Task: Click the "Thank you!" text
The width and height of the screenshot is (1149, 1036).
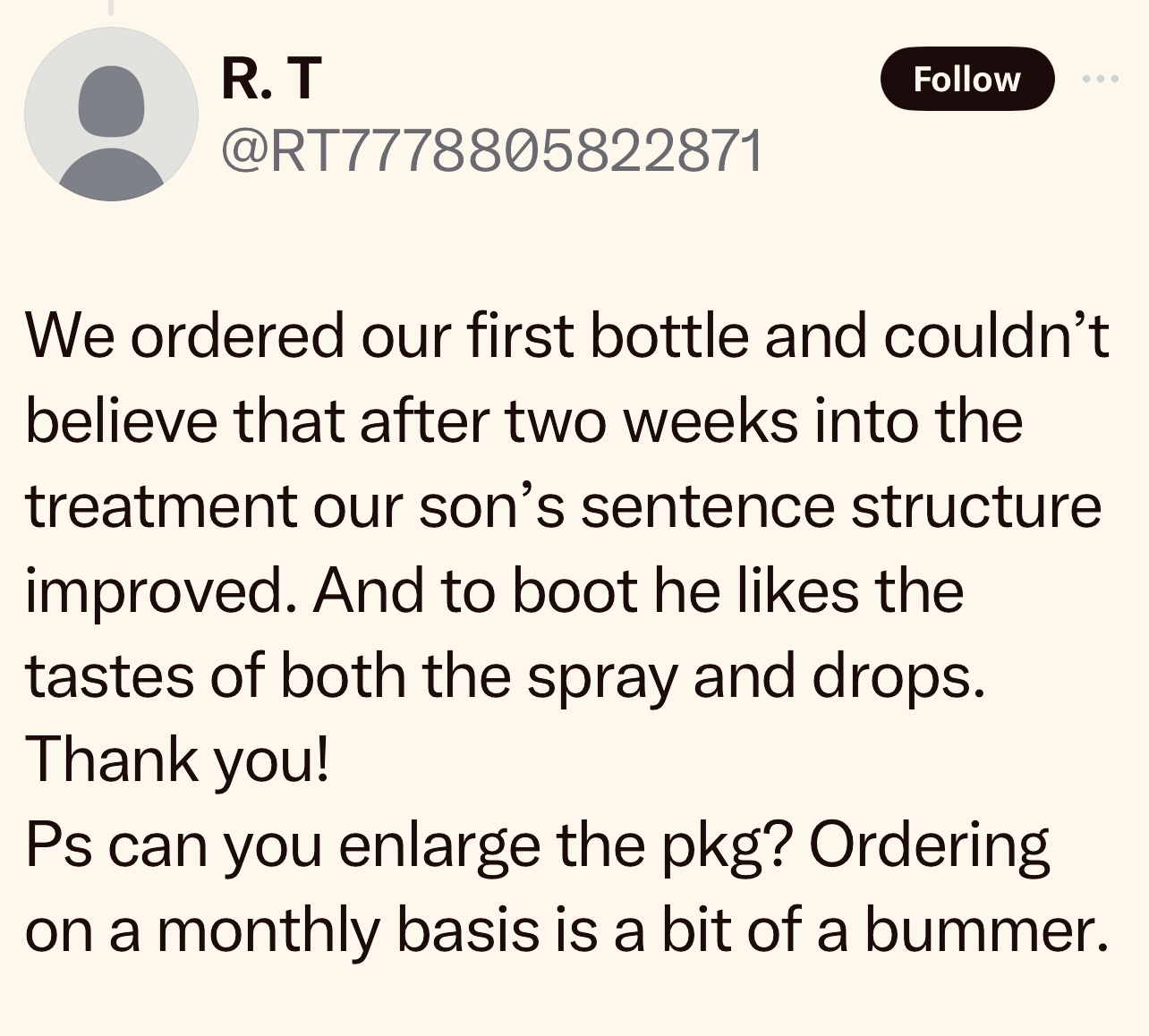Action: click(177, 759)
